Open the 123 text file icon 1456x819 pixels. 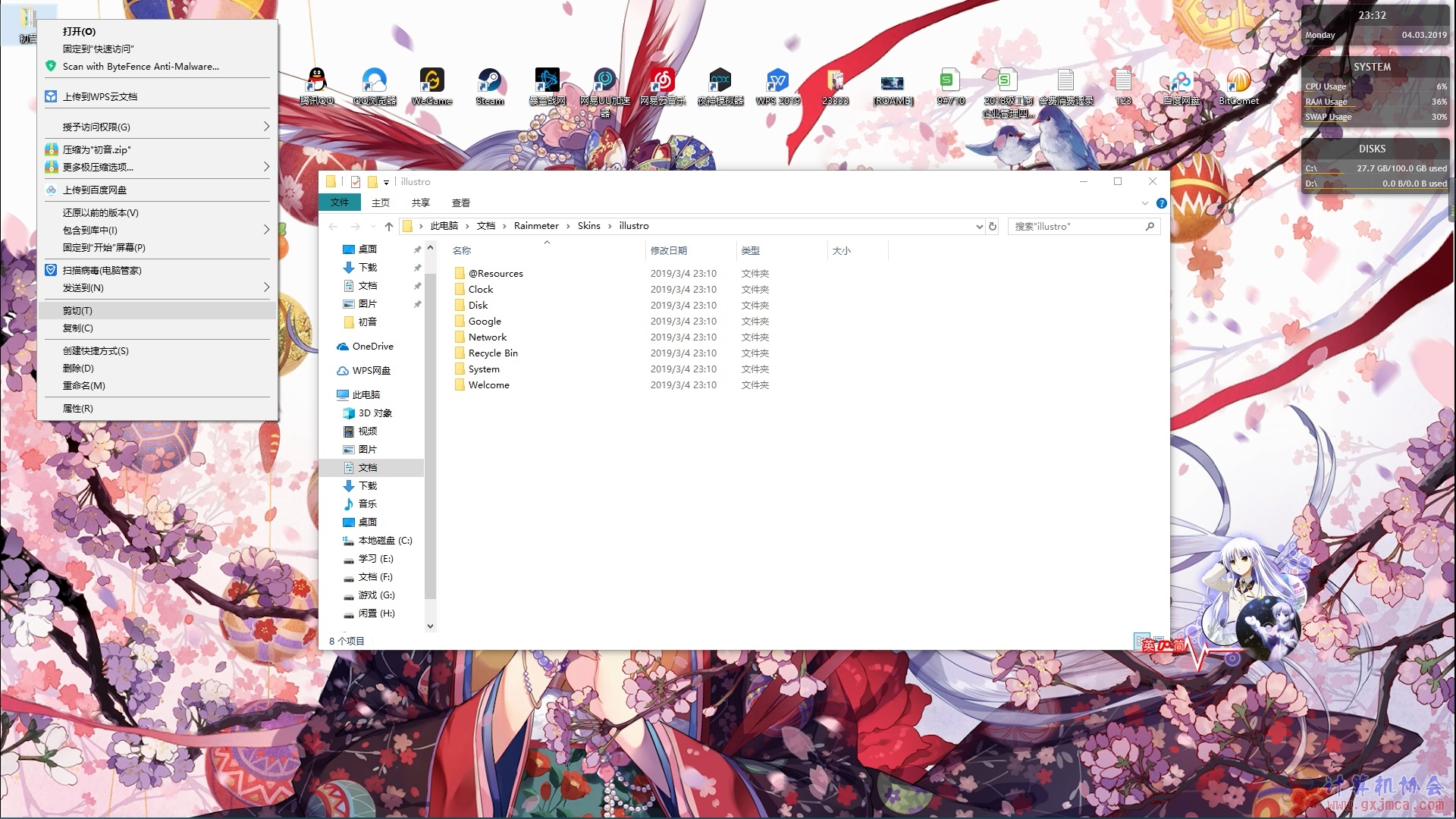pyautogui.click(x=1124, y=86)
